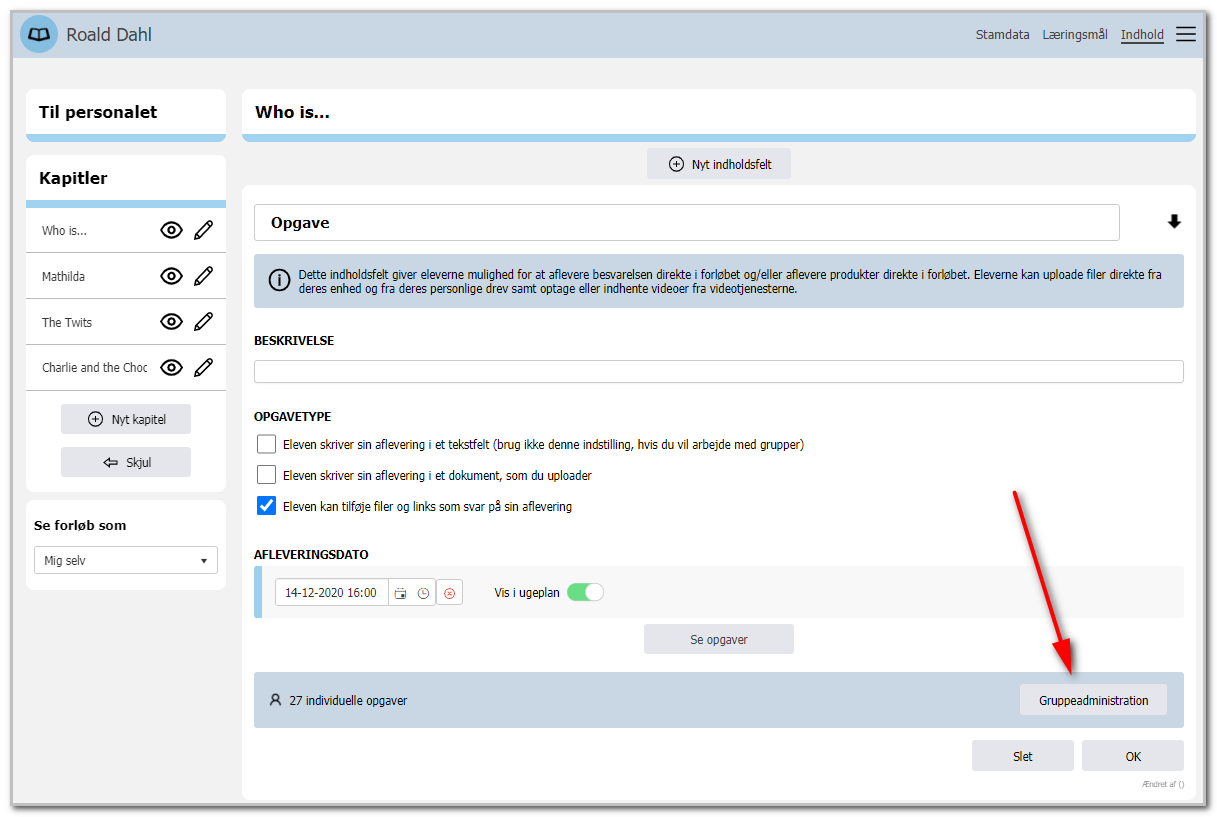The width and height of the screenshot is (1217, 817).
Task: Open the Mig selv dropdown
Action: 125,560
